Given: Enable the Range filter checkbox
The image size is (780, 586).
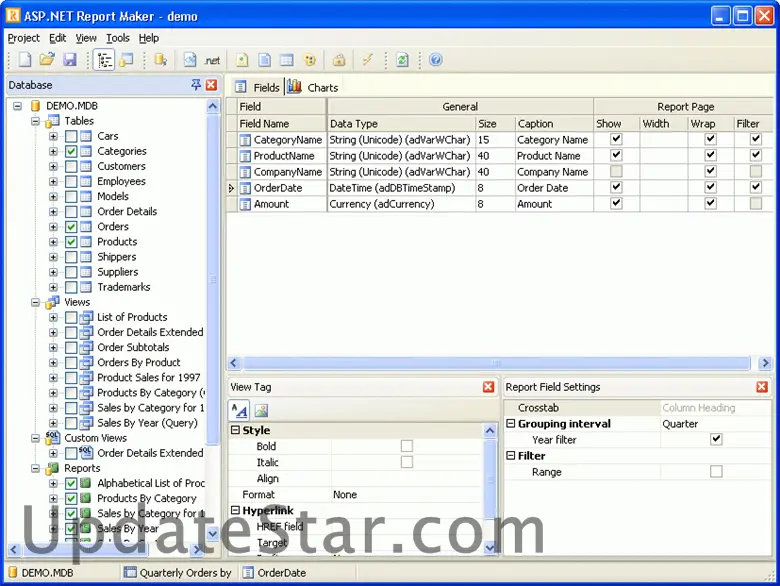Looking at the screenshot, I should click(716, 471).
